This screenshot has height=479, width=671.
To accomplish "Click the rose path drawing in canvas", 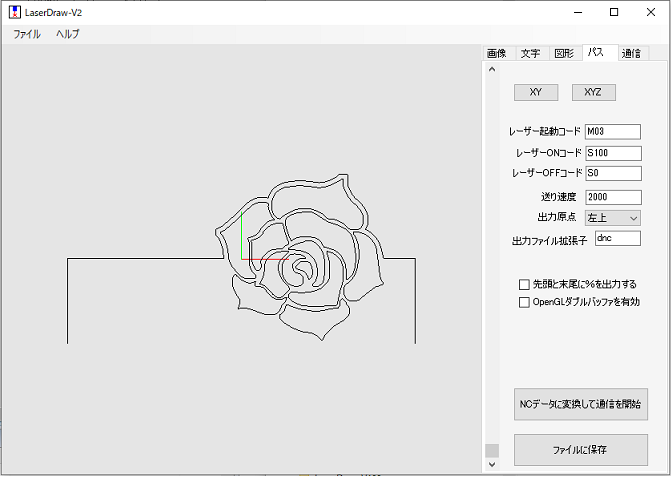I will point(300,257).
